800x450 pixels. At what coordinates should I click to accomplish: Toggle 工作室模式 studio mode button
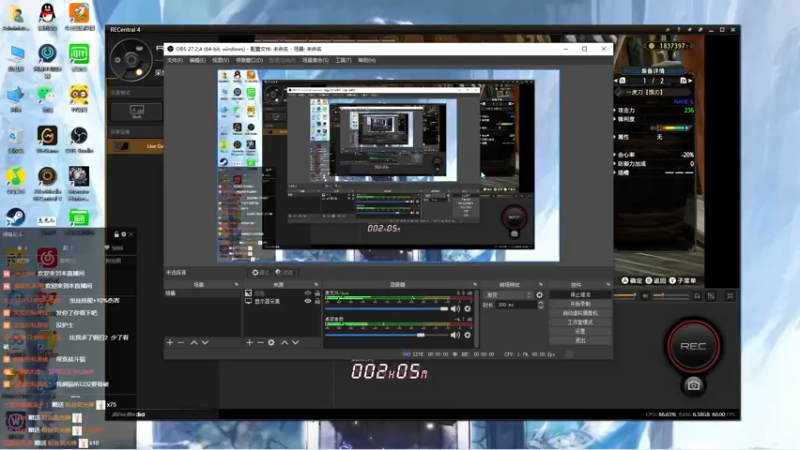point(580,322)
